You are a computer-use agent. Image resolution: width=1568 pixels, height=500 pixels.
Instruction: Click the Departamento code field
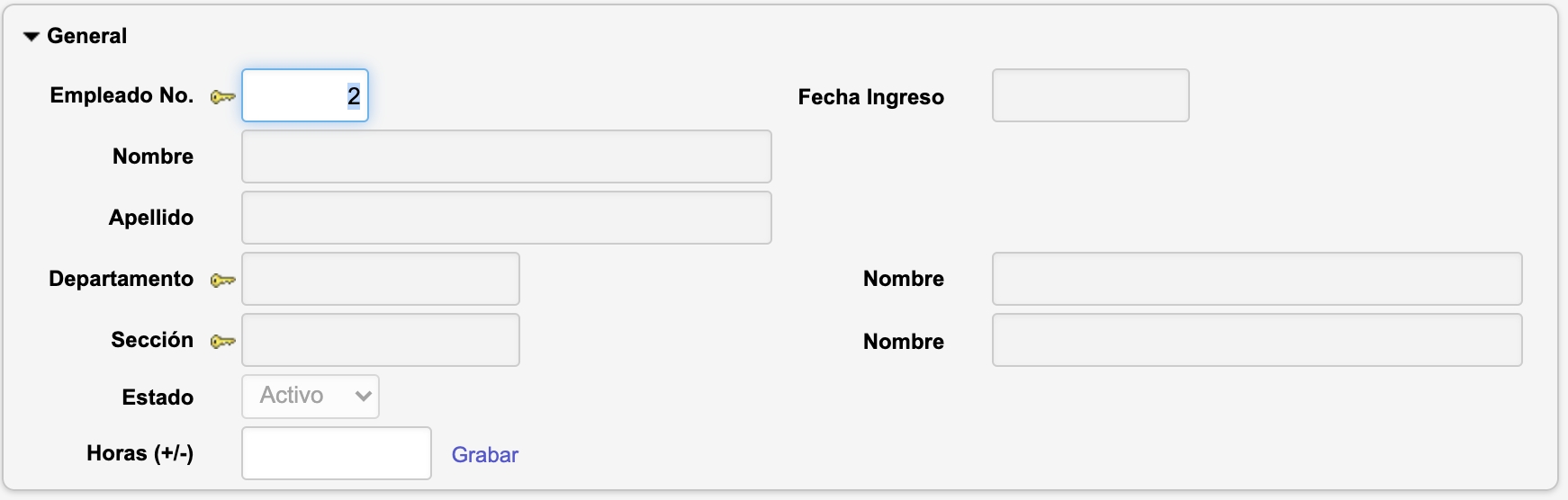click(380, 279)
